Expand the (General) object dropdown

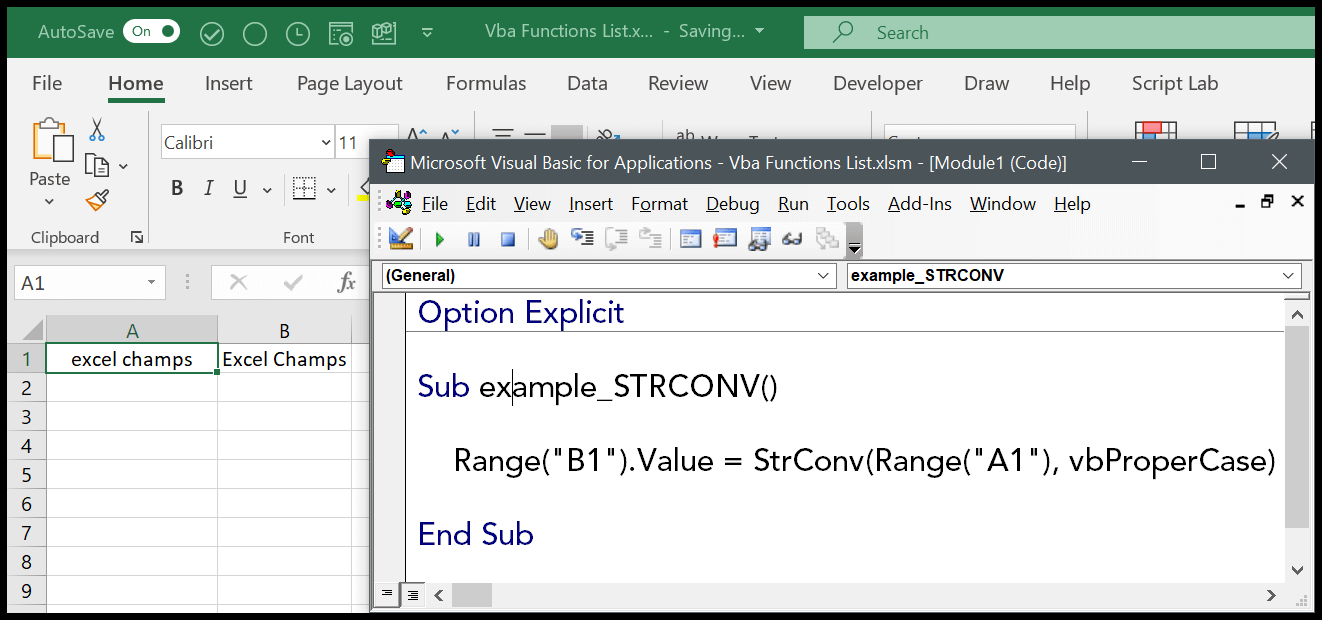824,276
